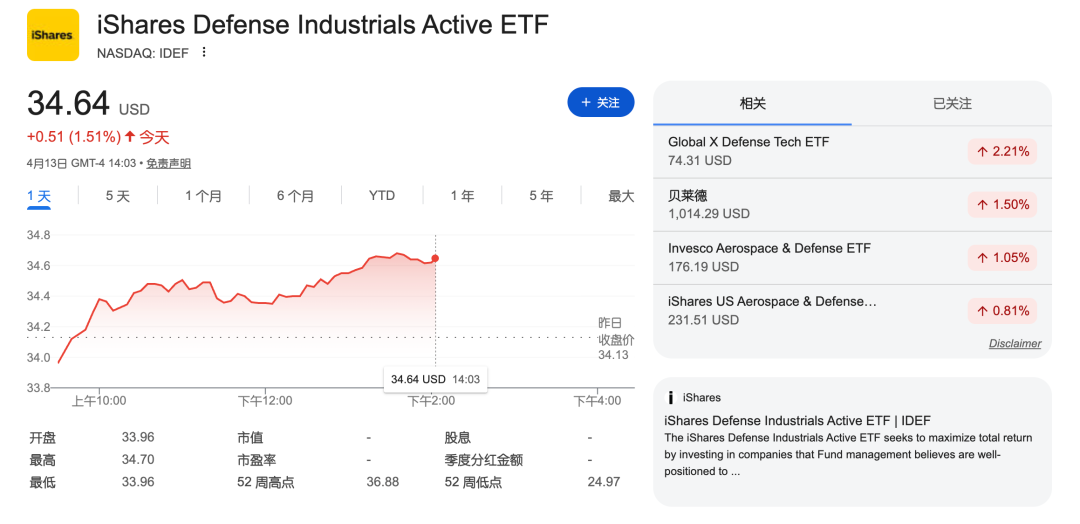Click the 2.21% change badge for Global X
The image size is (1080, 524).
(x=1003, y=151)
